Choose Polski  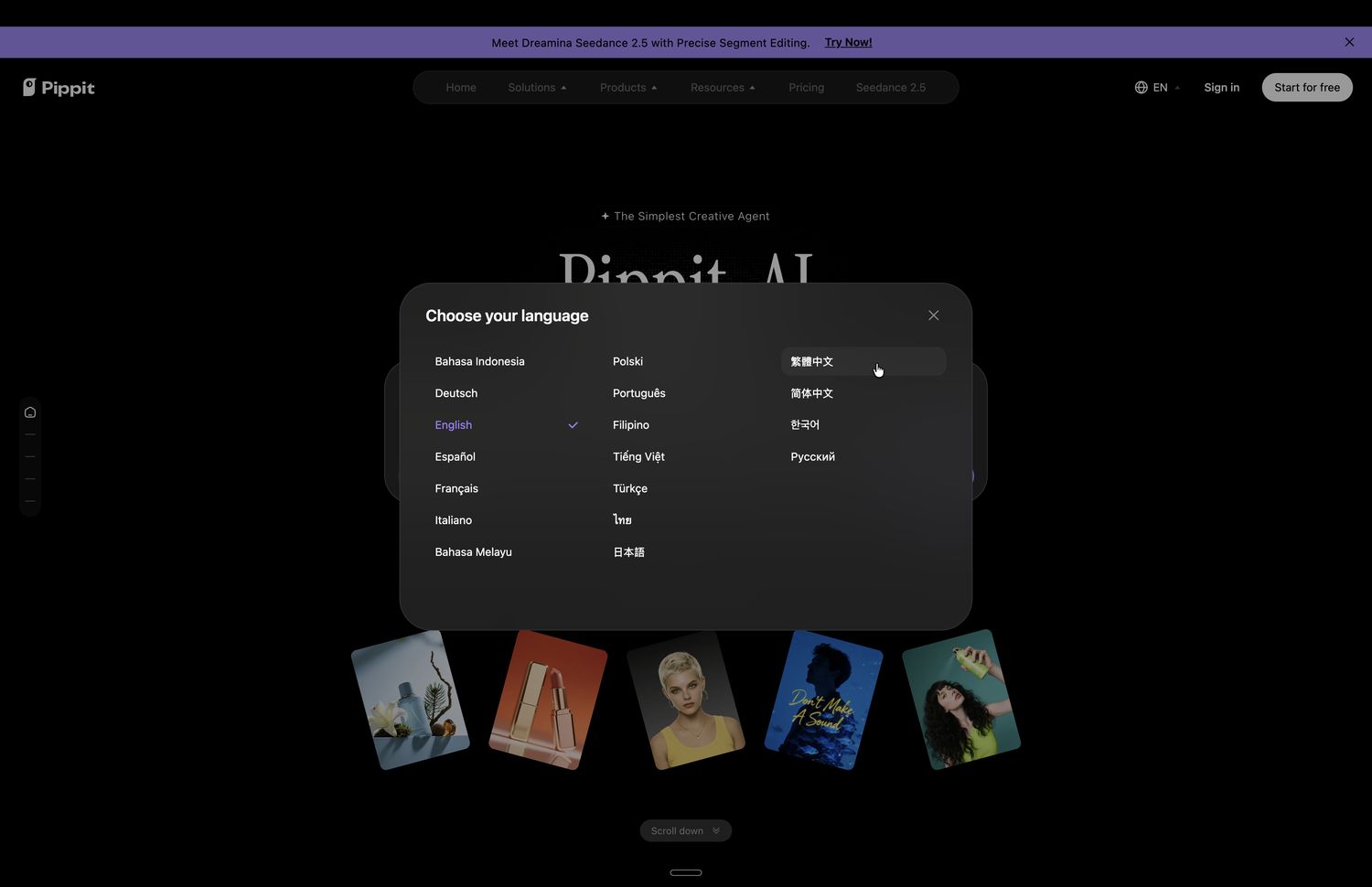tap(684, 361)
